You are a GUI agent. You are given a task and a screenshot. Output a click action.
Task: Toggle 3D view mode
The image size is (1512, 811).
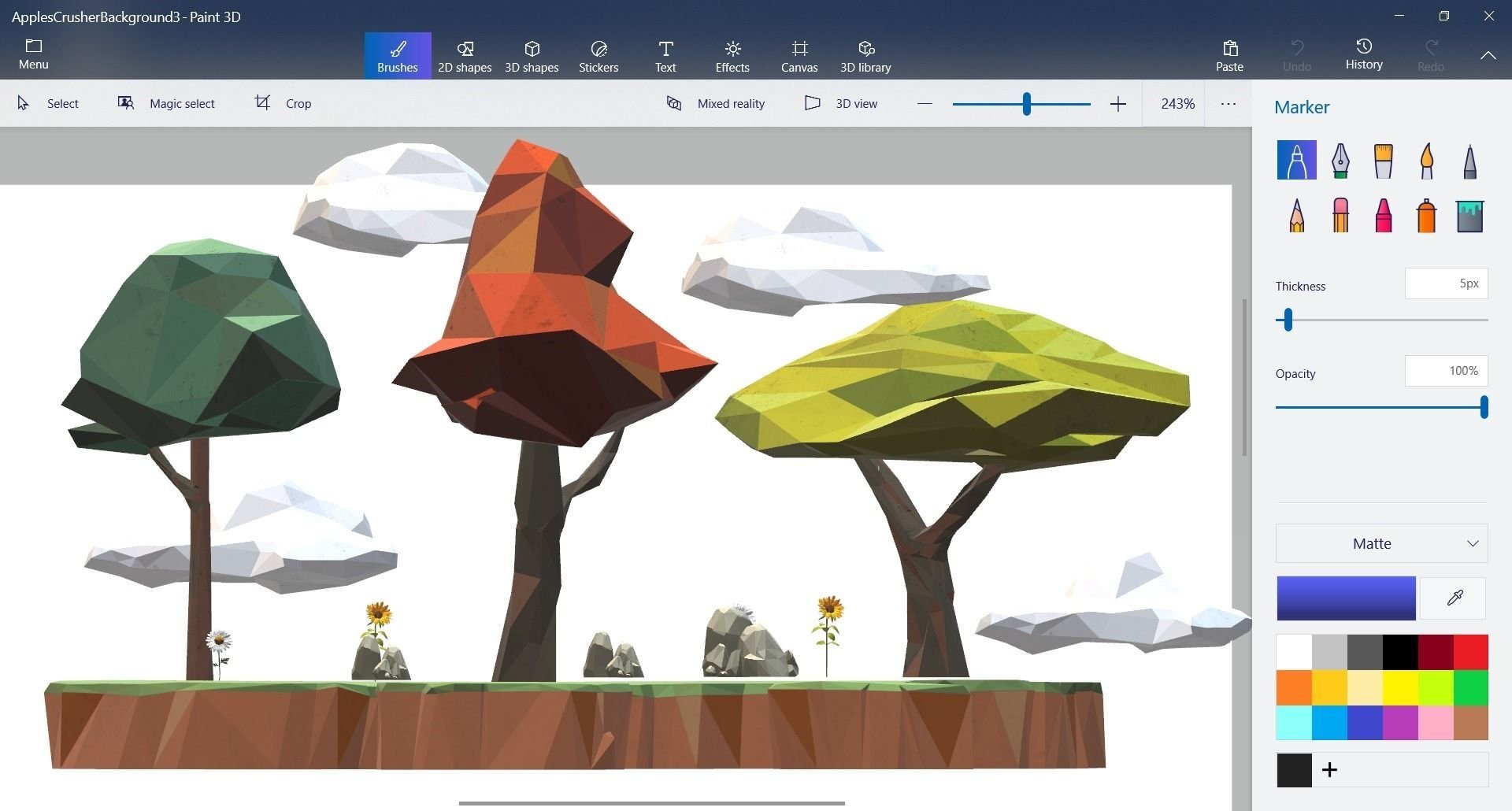pyautogui.click(x=841, y=103)
